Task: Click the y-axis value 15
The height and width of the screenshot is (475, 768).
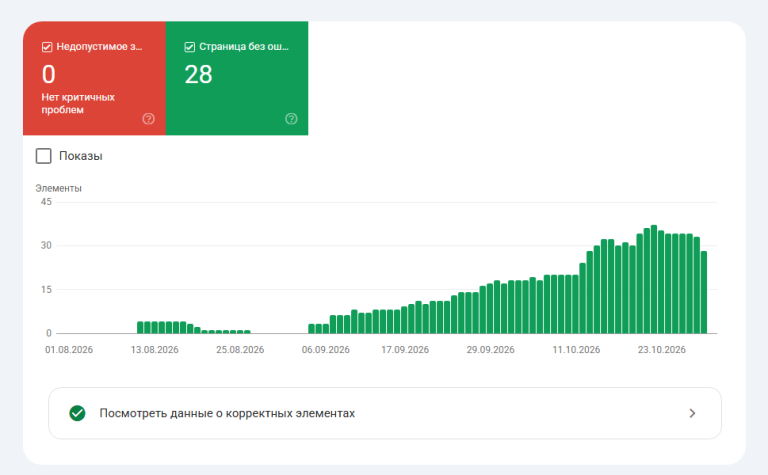Action: [46, 289]
